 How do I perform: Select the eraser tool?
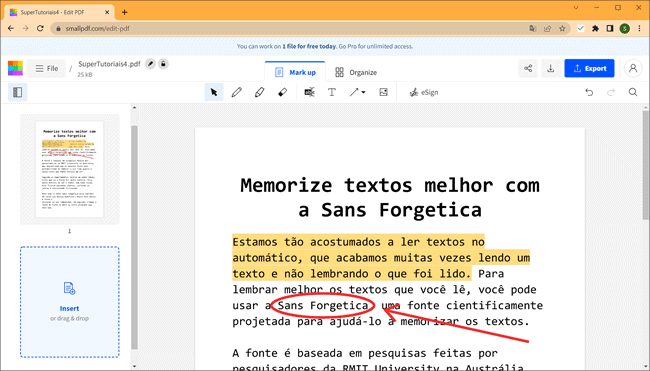pyautogui.click(x=282, y=92)
